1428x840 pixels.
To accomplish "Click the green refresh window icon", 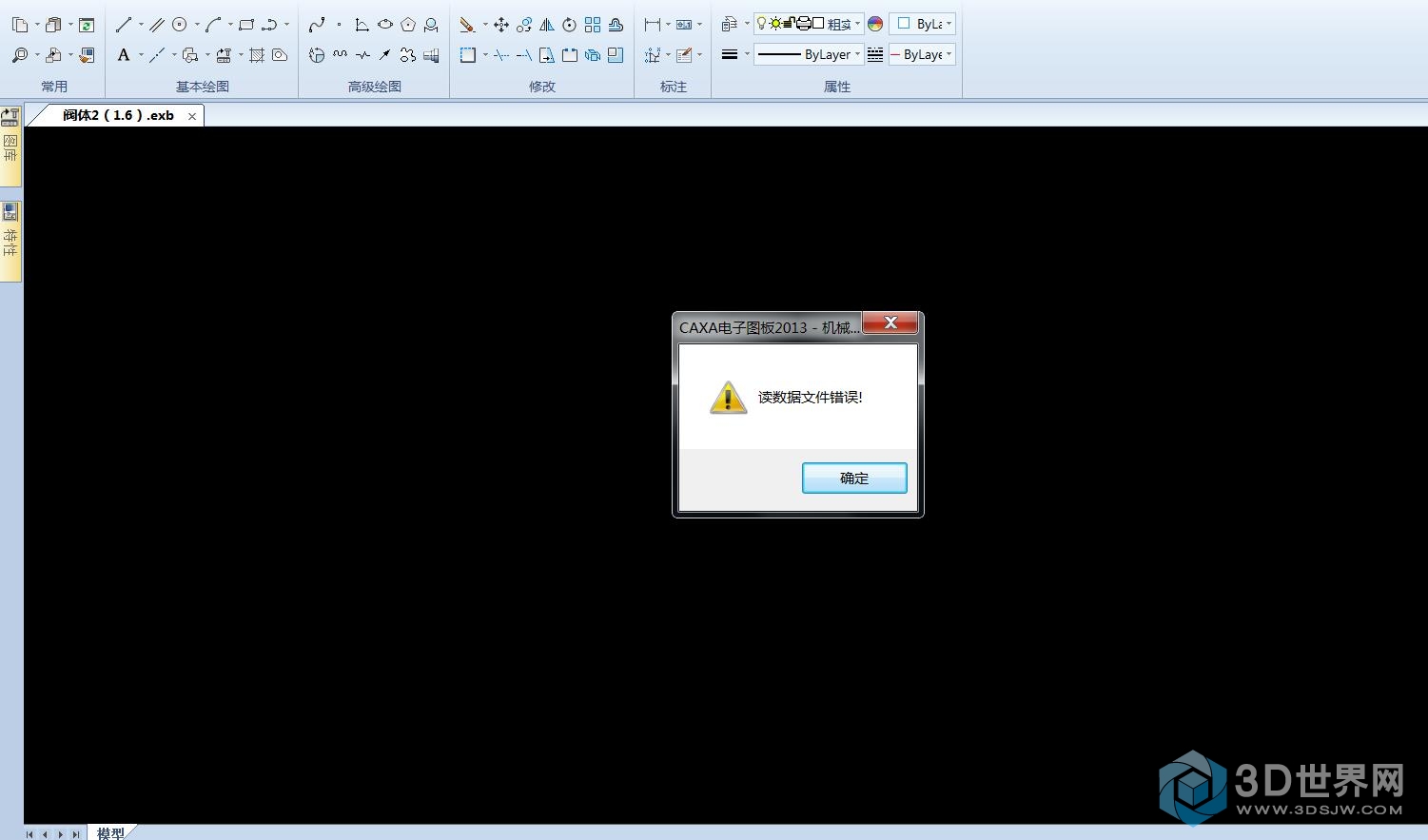I will click(x=87, y=25).
